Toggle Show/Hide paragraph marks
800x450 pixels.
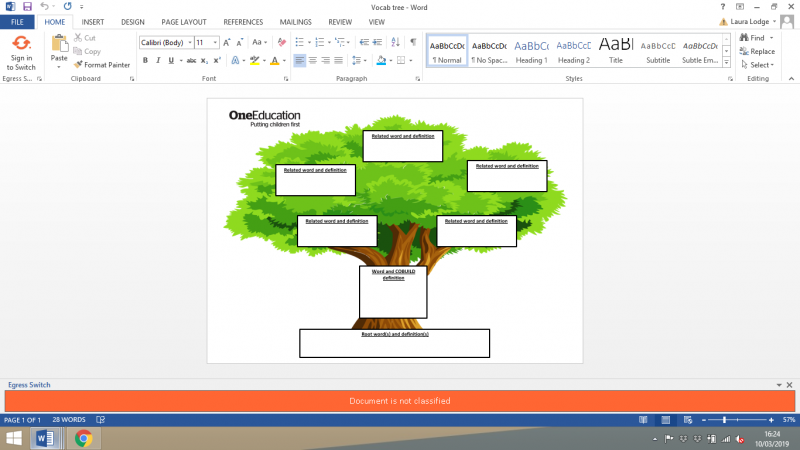(413, 42)
